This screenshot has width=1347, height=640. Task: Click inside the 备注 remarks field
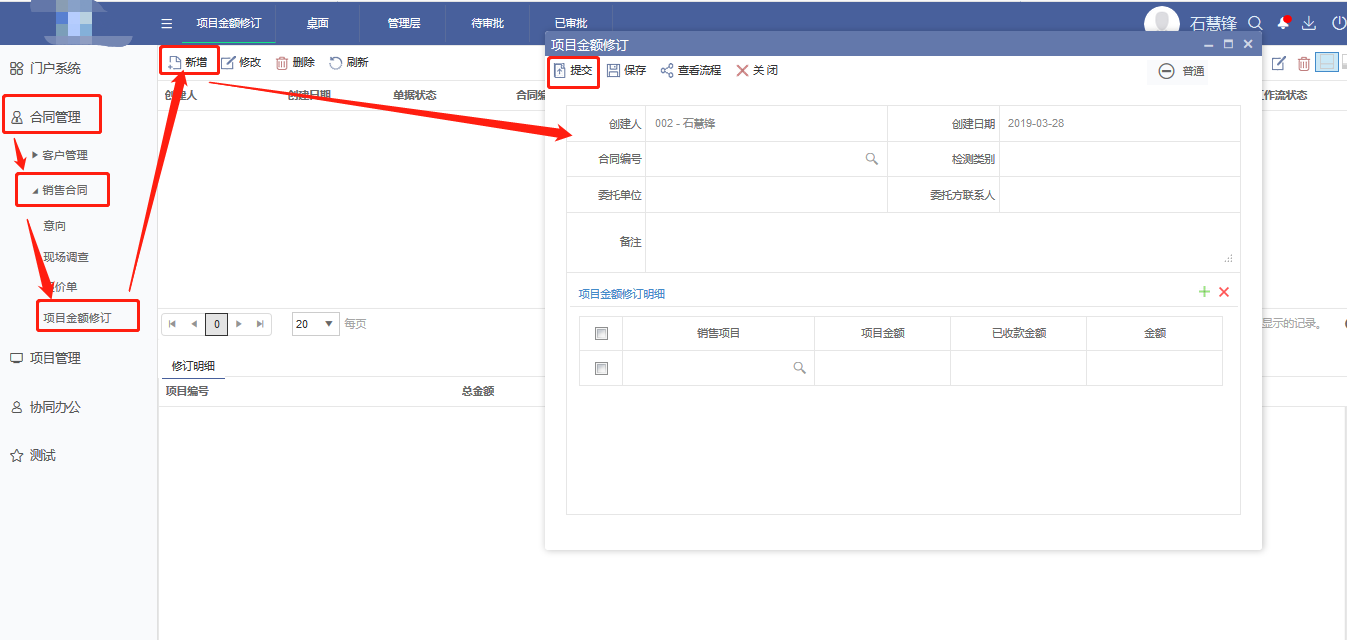point(900,243)
